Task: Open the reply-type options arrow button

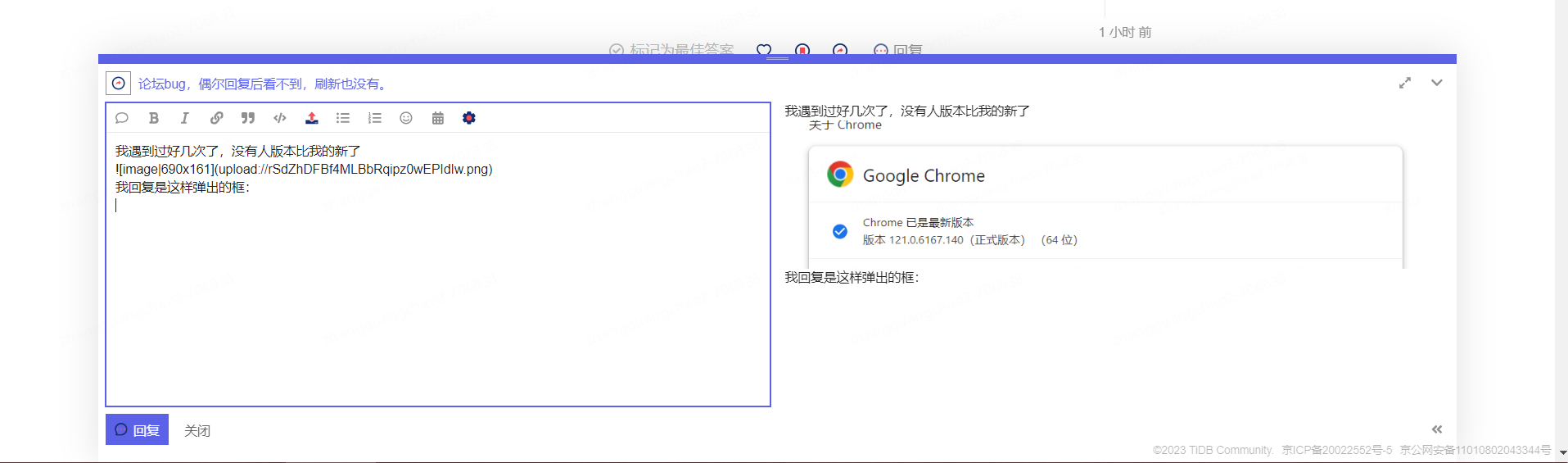Action: 118,84
